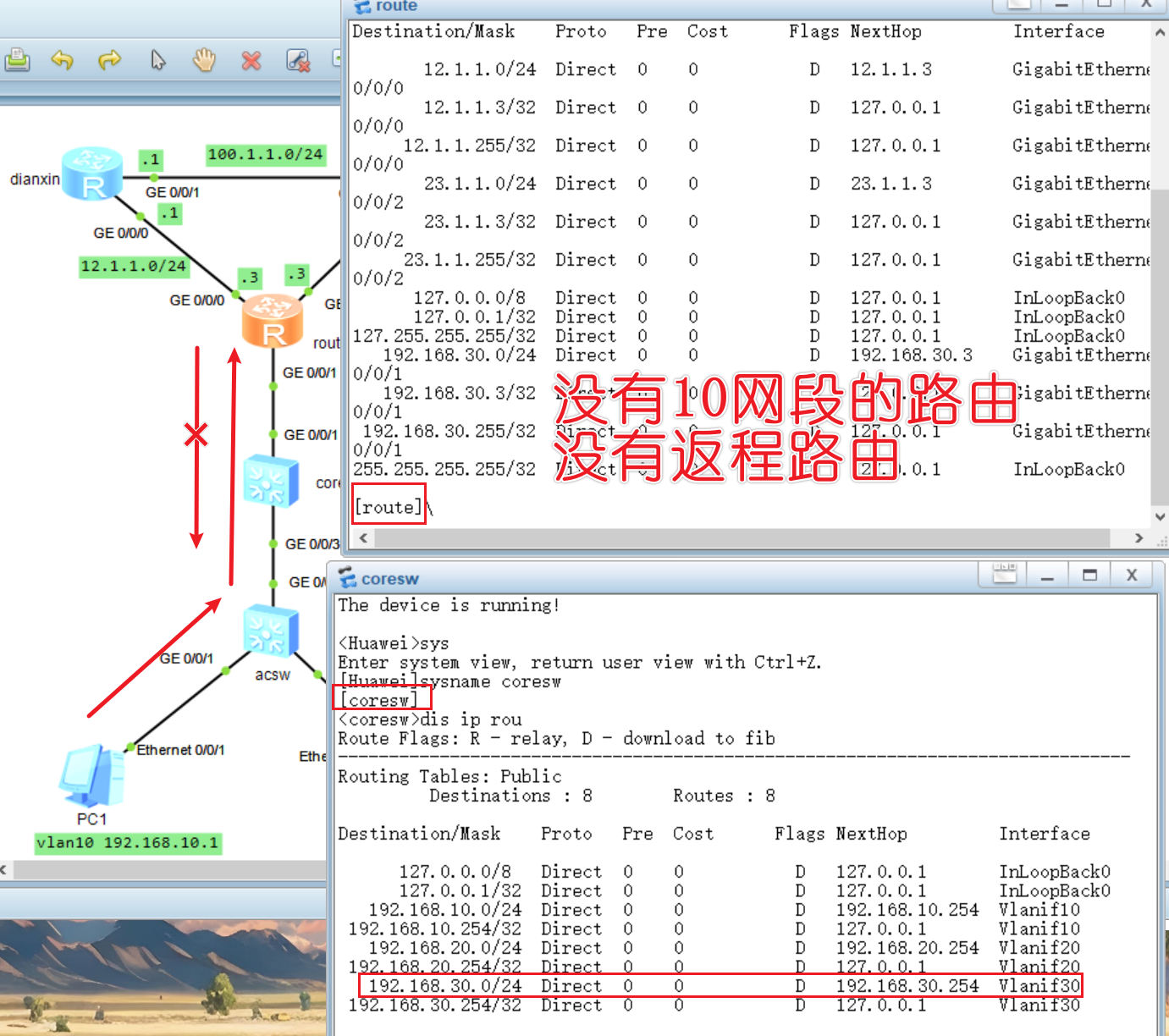Click the coresw window tab-layout icon
This screenshot has height=1036, width=1169.
click(x=1004, y=575)
